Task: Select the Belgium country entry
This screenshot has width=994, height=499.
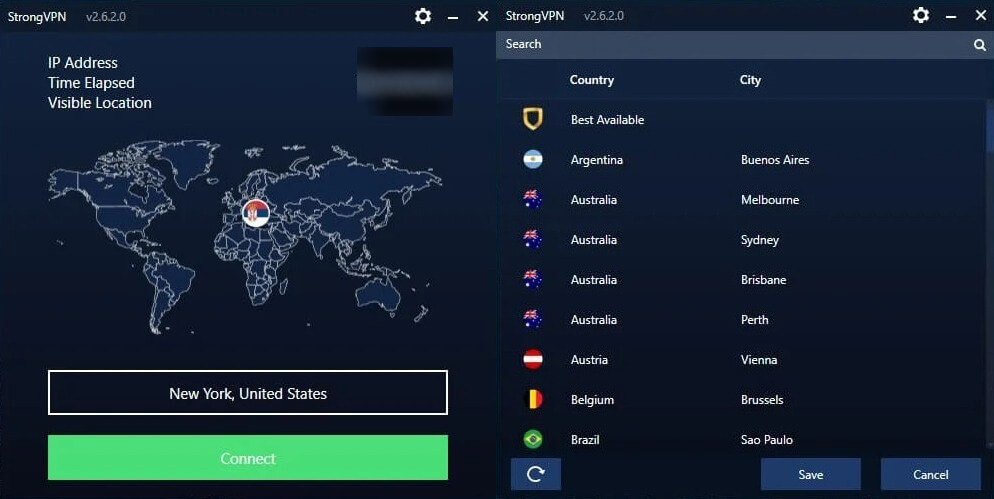Action: point(592,399)
